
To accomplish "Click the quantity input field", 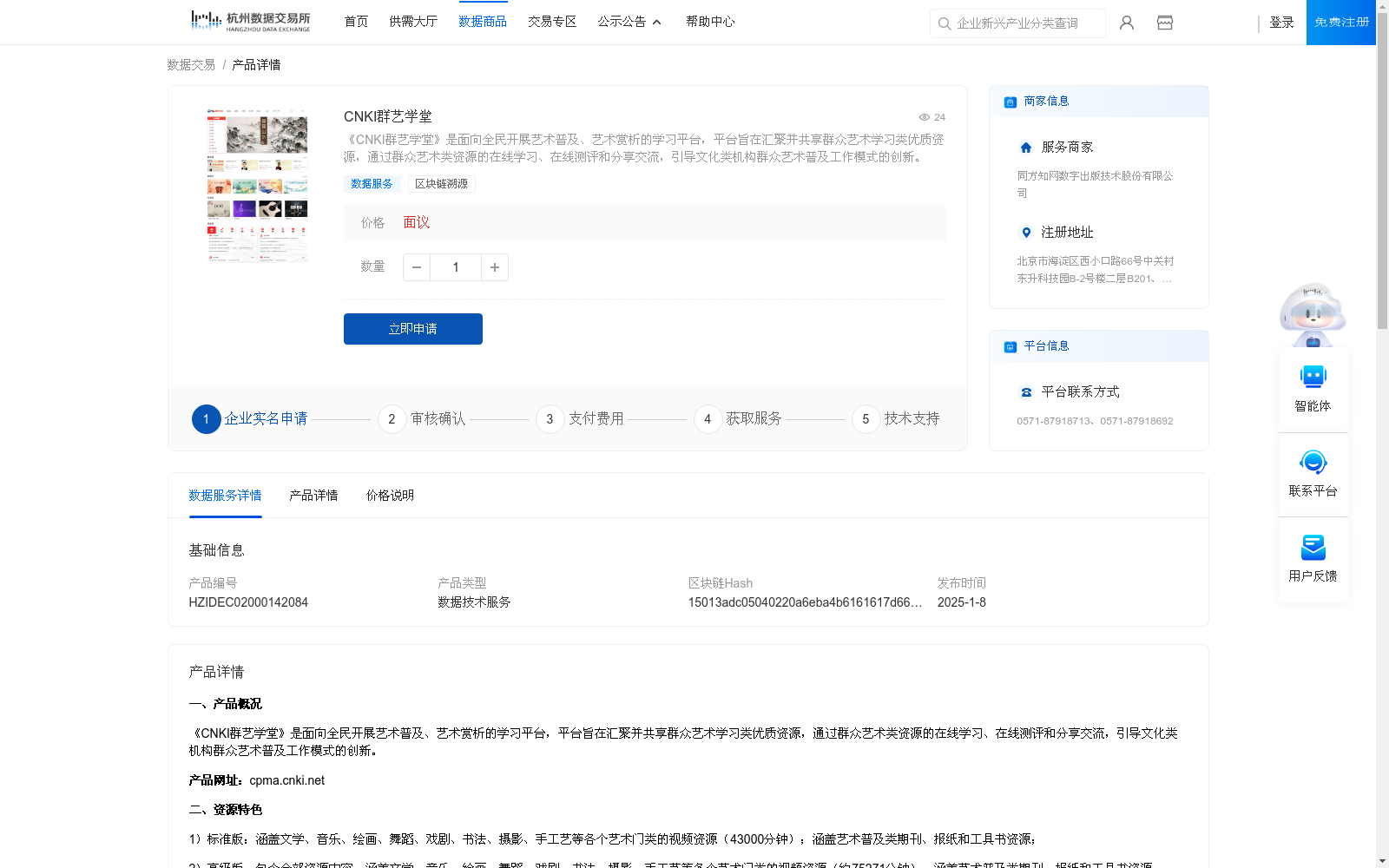I will tap(456, 267).
